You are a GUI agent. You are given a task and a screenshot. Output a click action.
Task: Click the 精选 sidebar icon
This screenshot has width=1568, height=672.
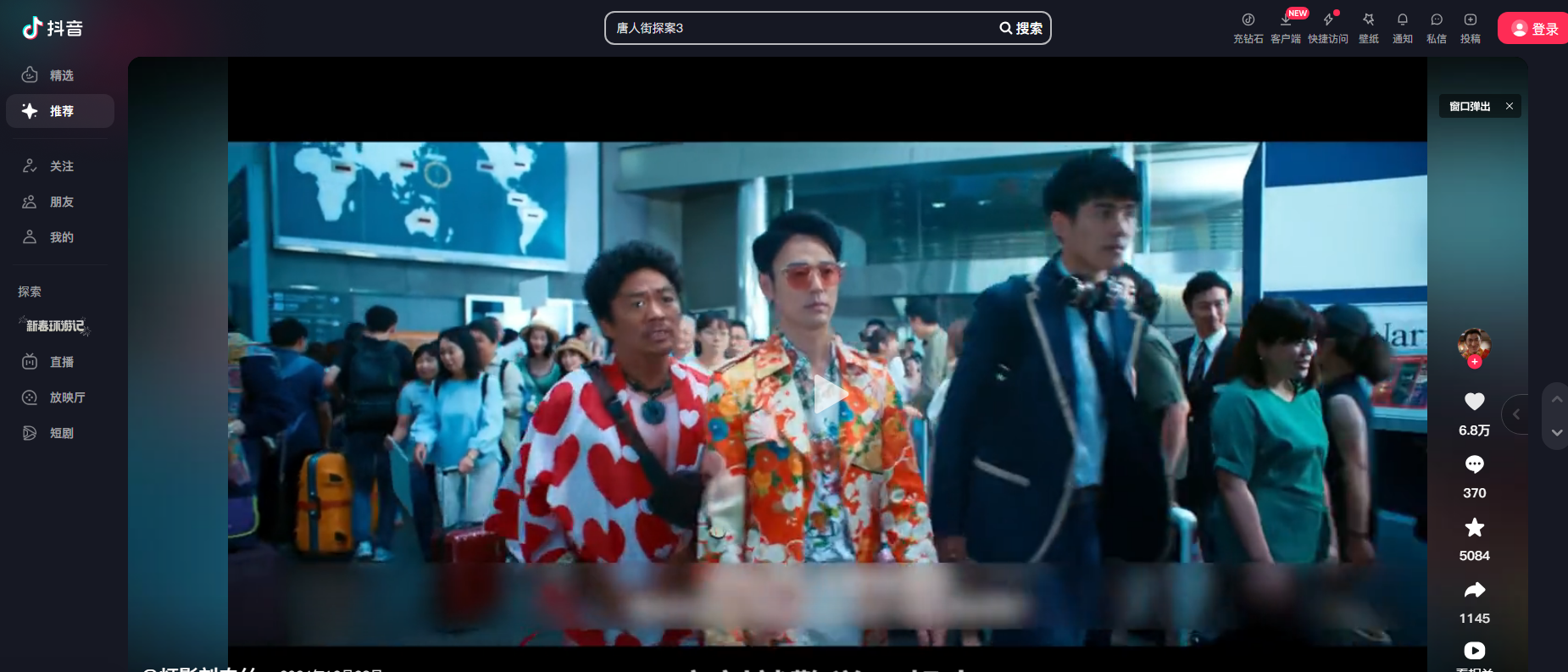tap(30, 75)
